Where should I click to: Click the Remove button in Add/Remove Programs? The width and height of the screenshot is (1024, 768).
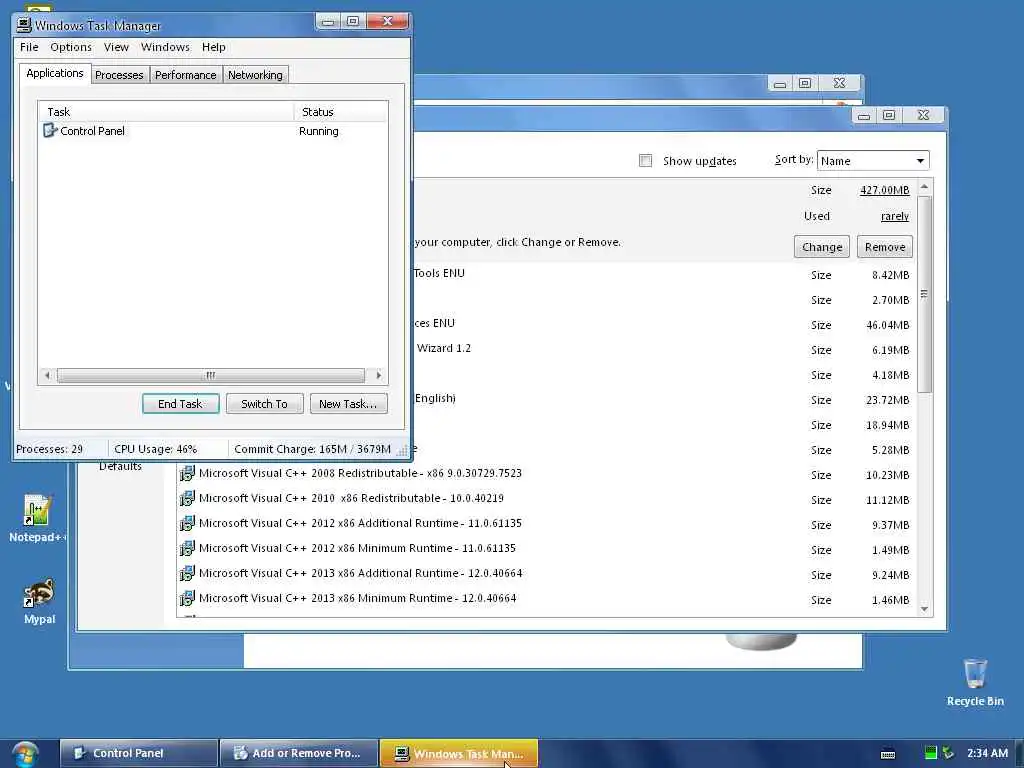tap(885, 247)
